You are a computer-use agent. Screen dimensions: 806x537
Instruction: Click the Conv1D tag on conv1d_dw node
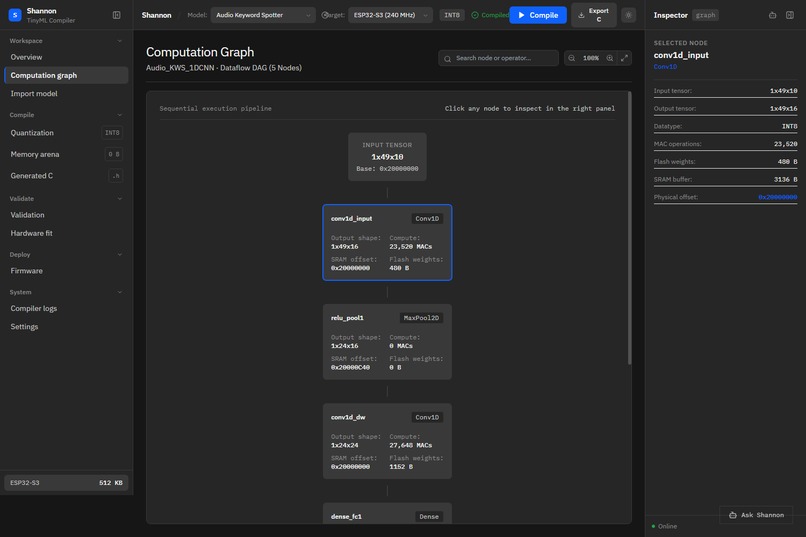pos(427,417)
